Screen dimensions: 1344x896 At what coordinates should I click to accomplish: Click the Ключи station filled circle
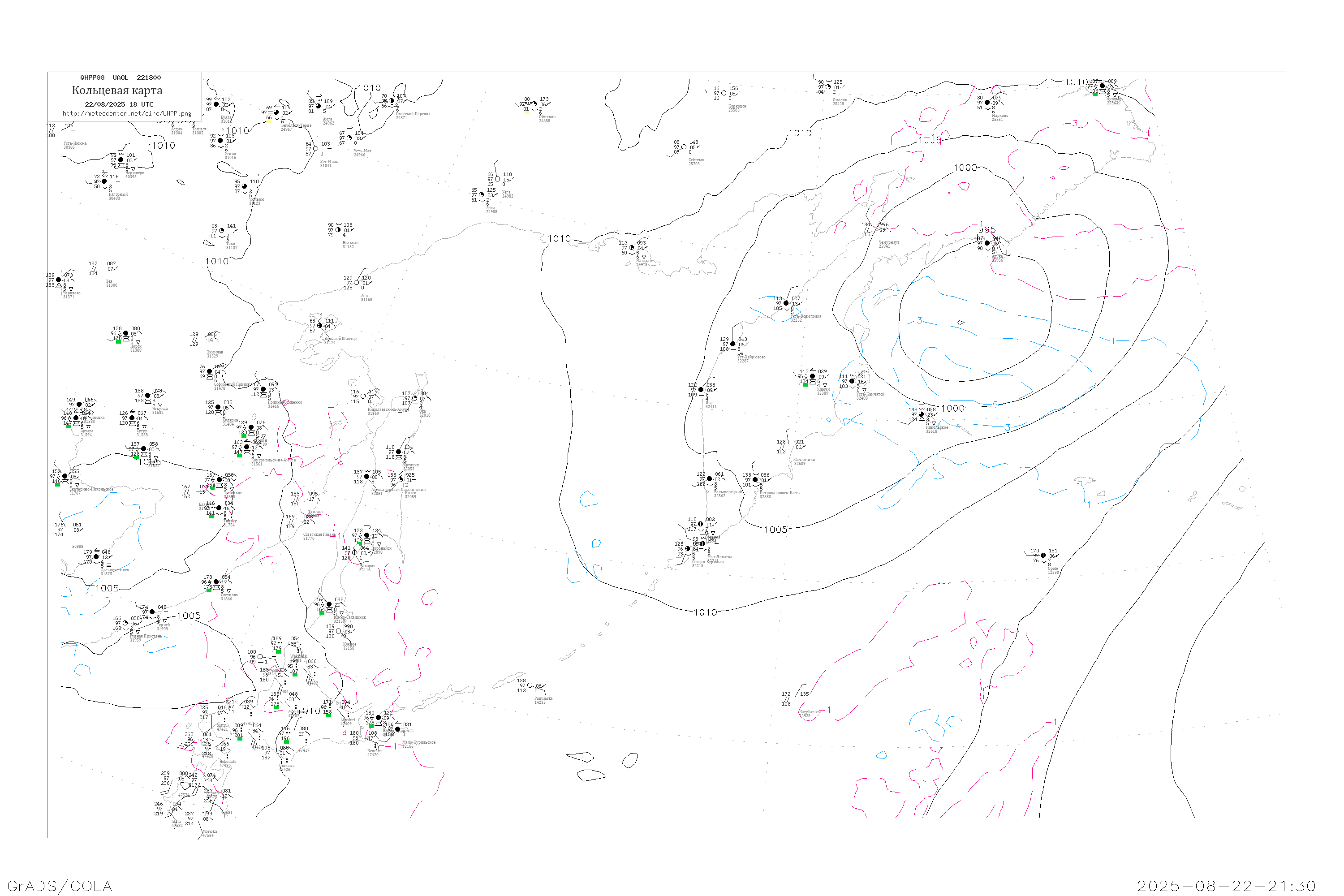[813, 376]
